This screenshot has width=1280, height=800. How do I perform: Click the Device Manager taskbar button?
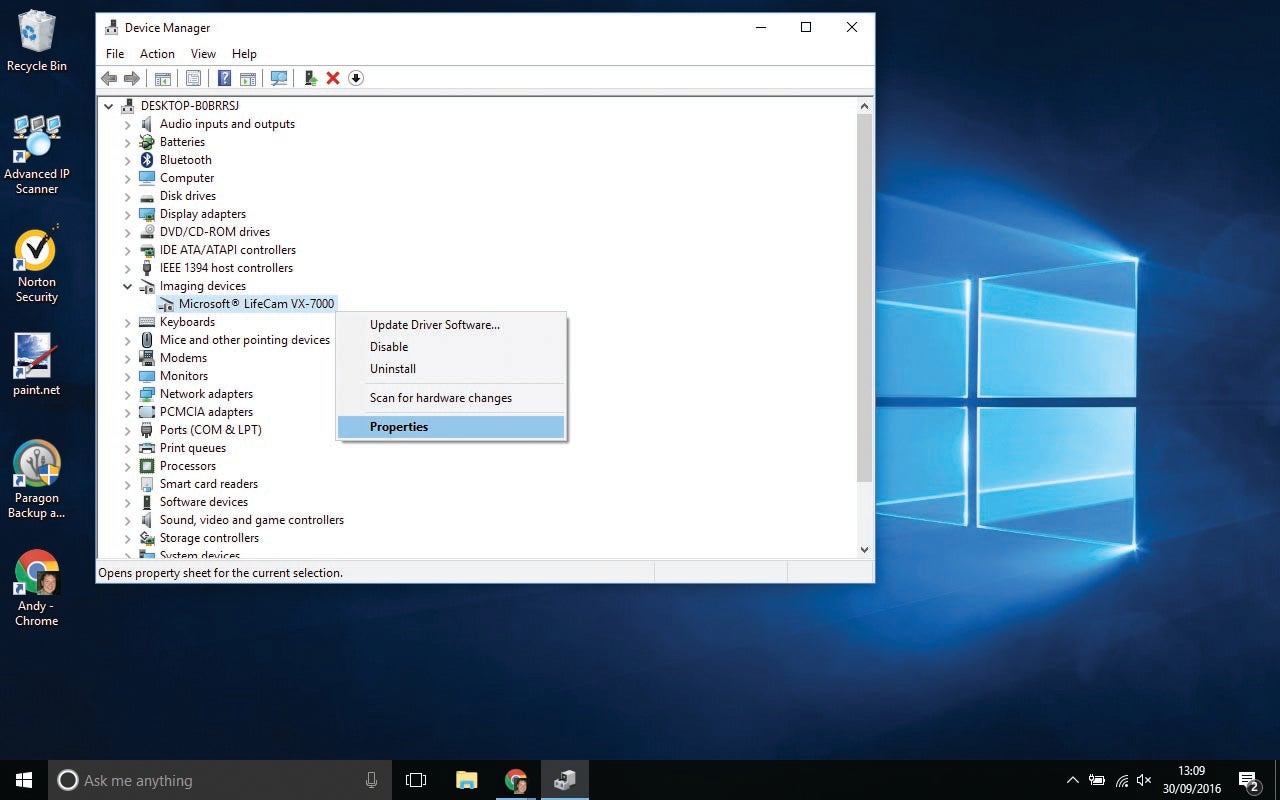pos(565,780)
